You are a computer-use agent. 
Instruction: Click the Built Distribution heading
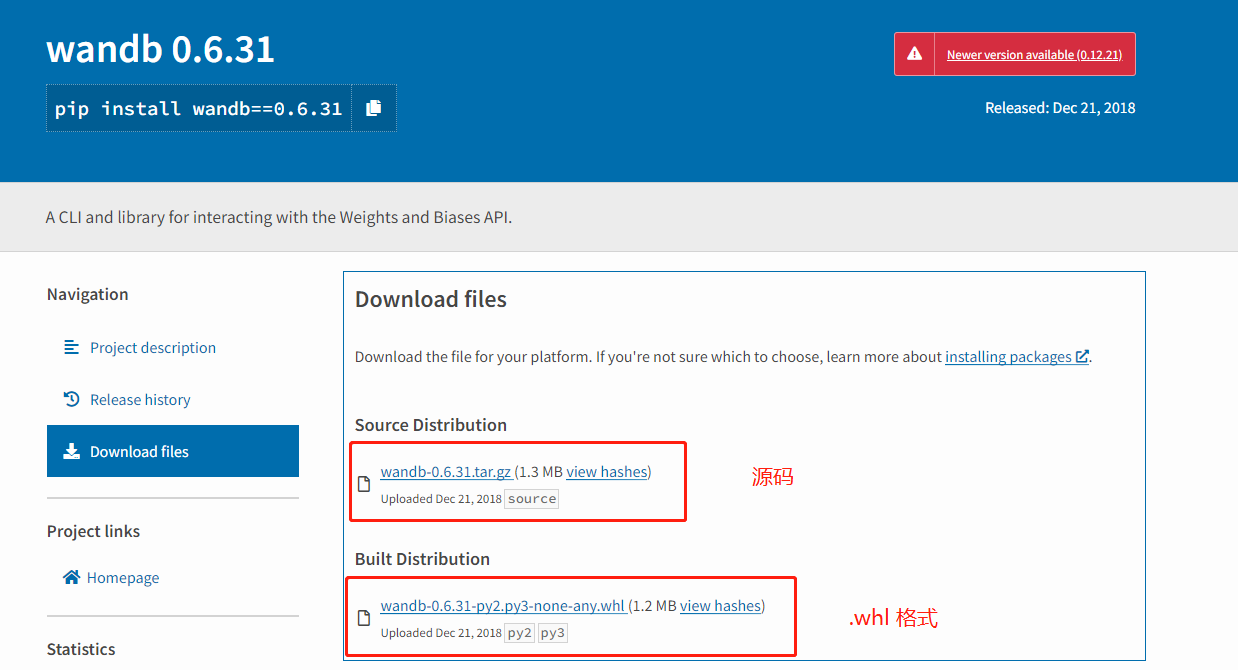click(422, 559)
